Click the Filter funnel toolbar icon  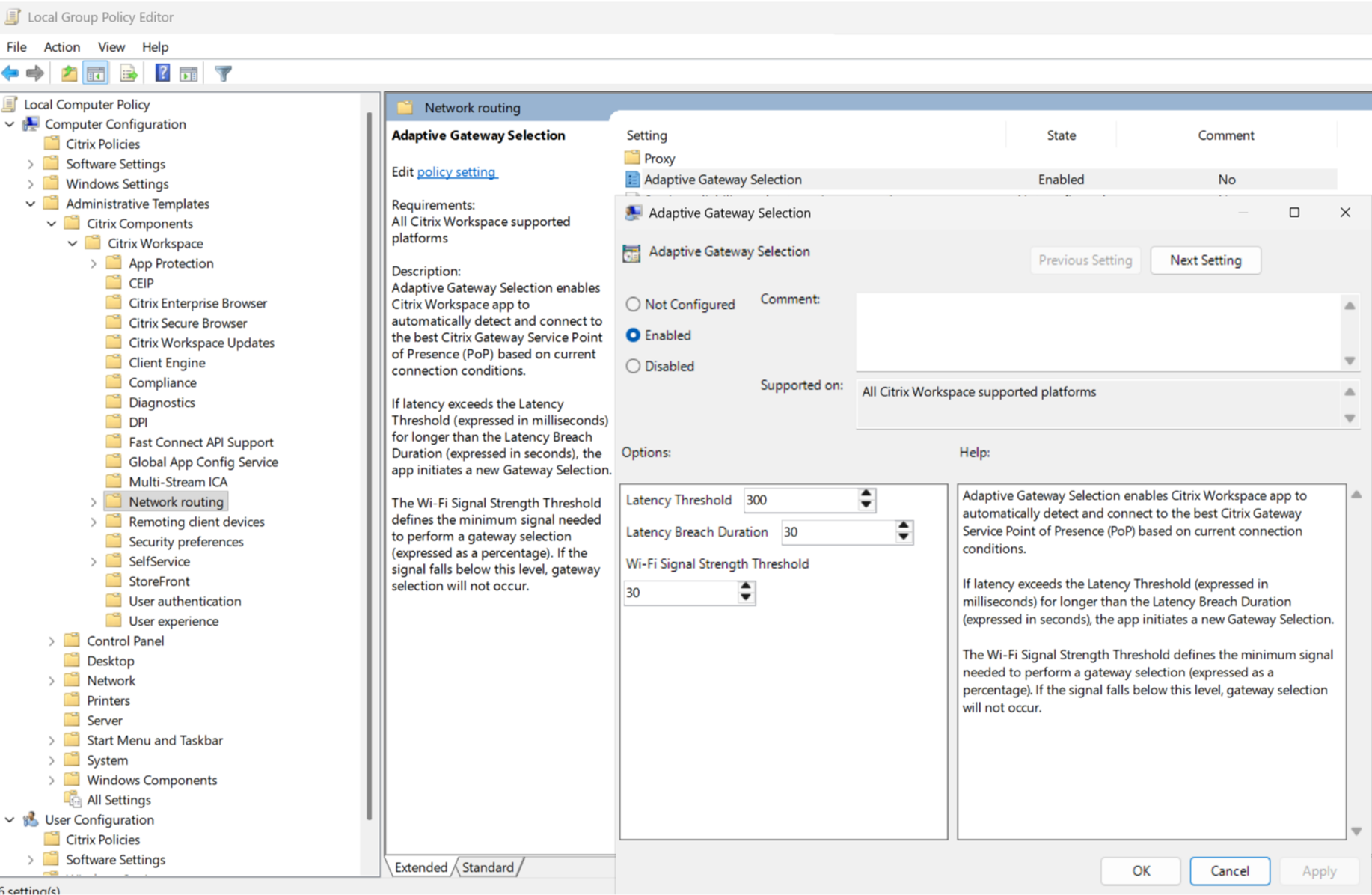pos(223,73)
